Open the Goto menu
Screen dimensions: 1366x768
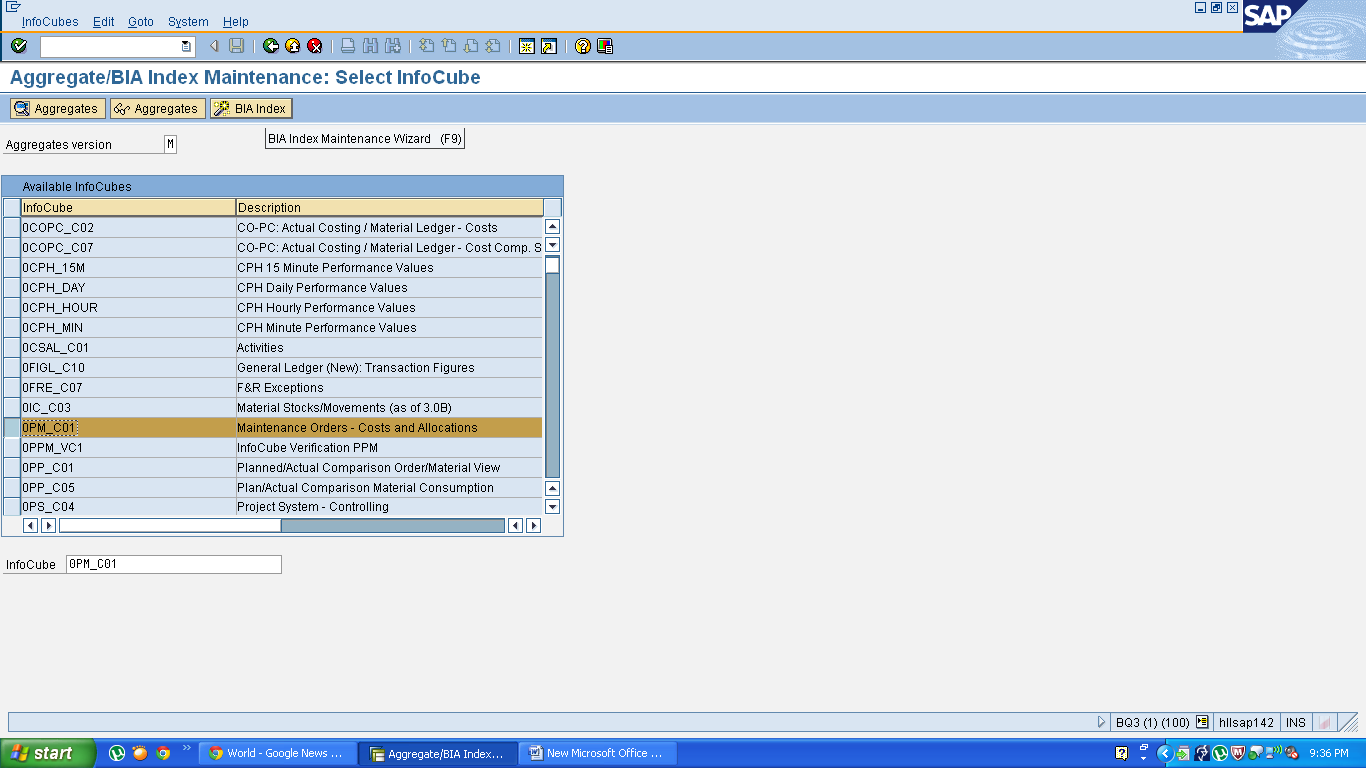pyautogui.click(x=141, y=22)
